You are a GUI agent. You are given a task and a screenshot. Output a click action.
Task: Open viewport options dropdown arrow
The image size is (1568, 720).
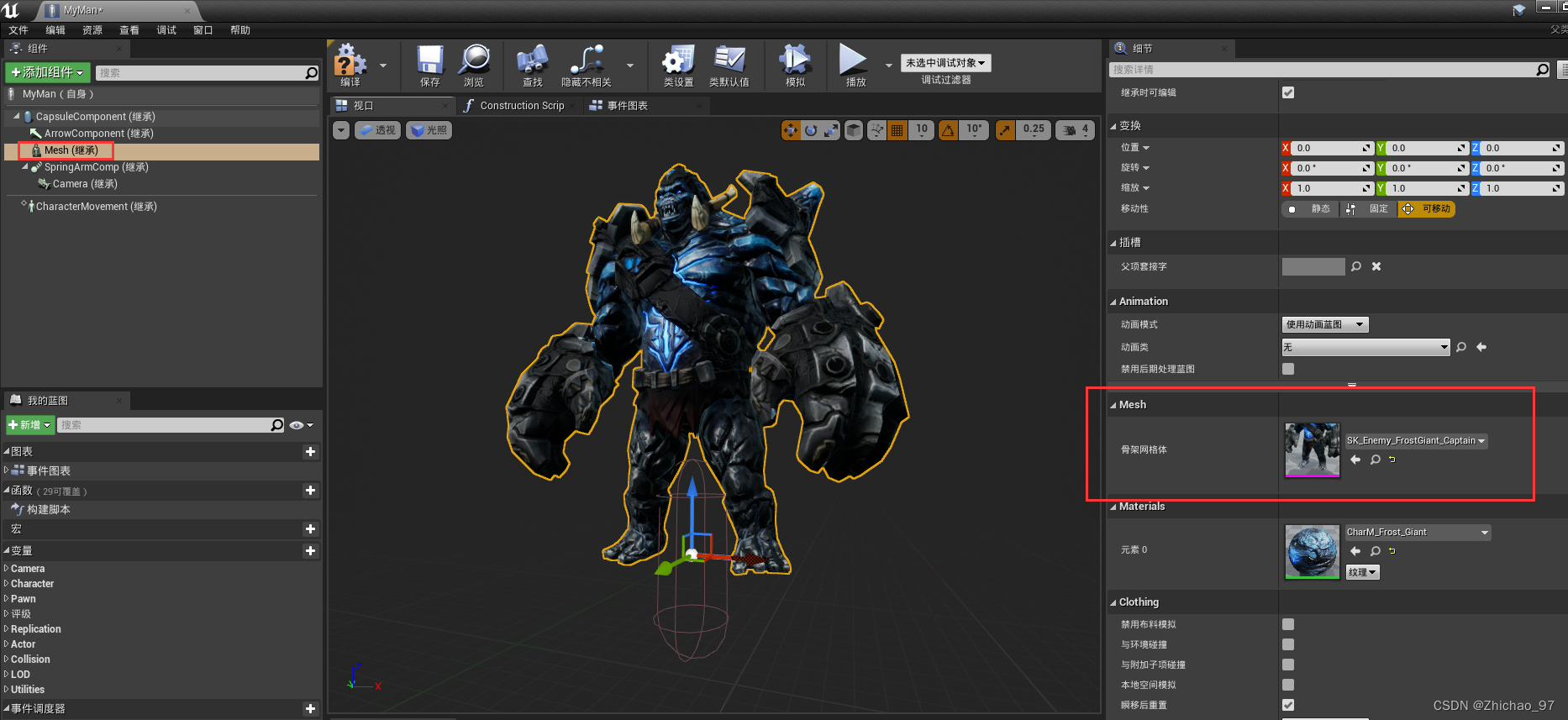tap(341, 130)
